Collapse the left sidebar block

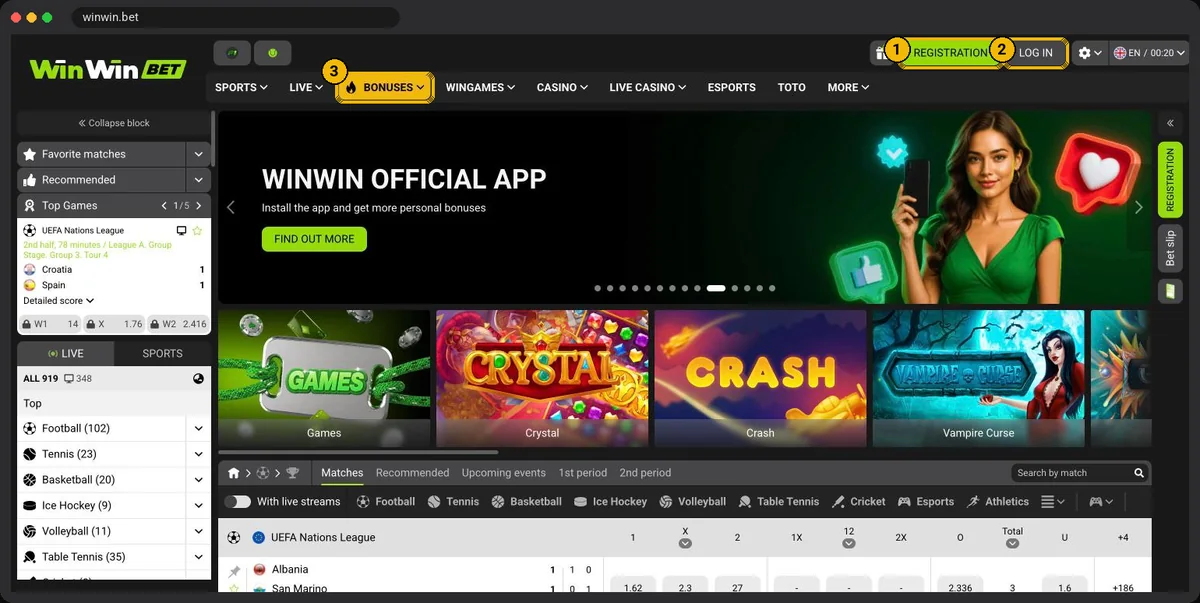point(114,123)
